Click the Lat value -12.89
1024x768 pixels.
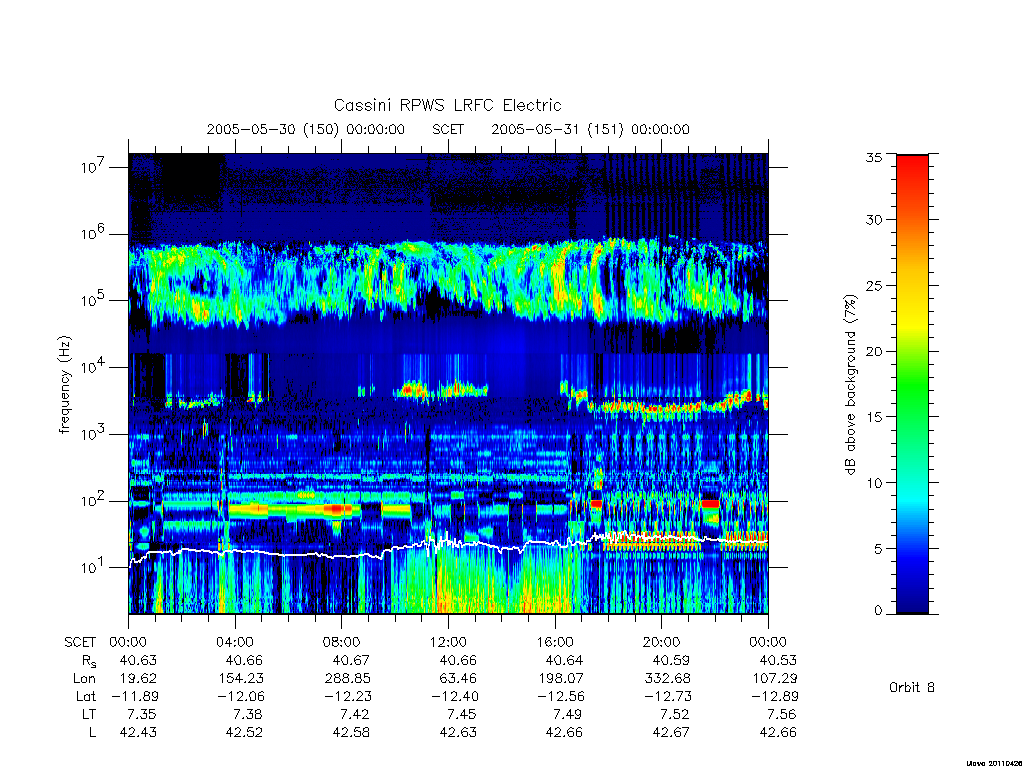pos(775,696)
